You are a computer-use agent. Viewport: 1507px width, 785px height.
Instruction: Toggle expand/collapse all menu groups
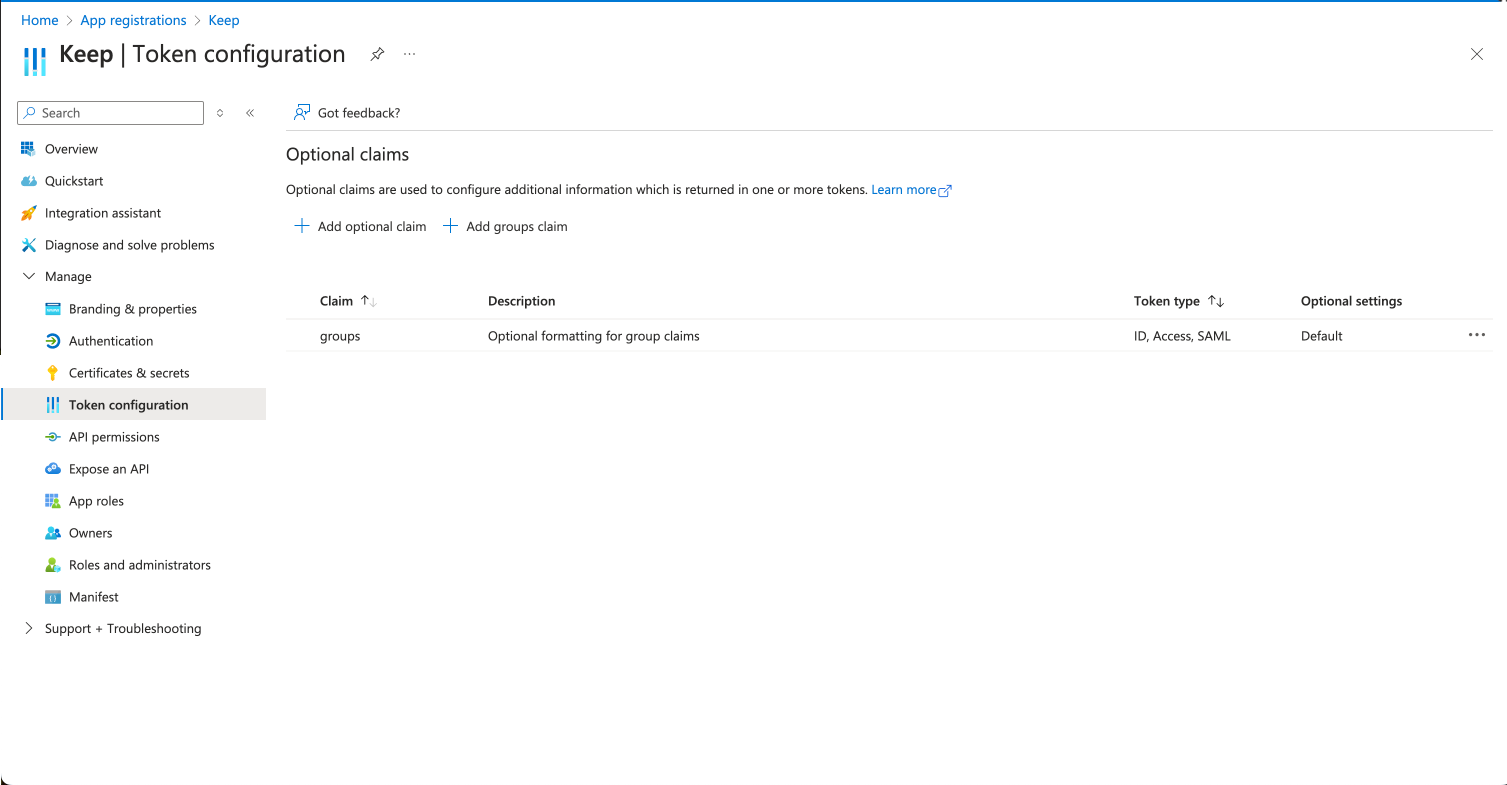pyautogui.click(x=220, y=113)
